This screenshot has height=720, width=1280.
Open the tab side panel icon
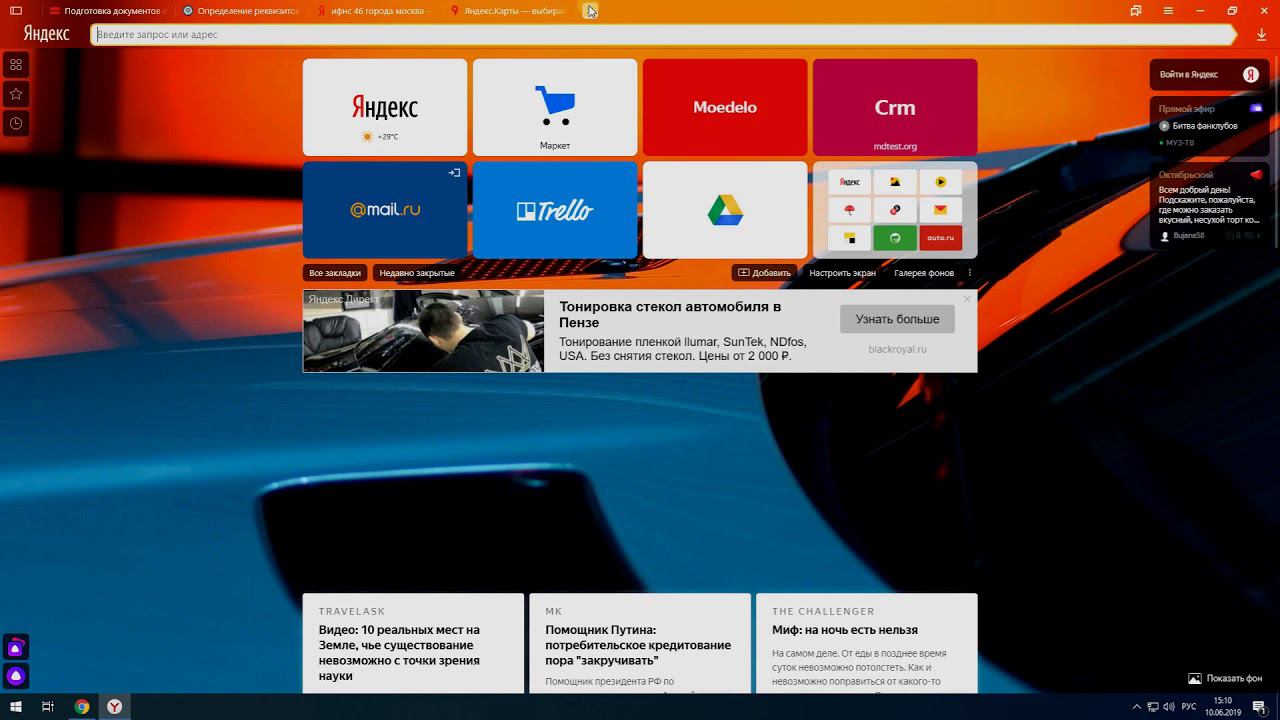tap(16, 10)
